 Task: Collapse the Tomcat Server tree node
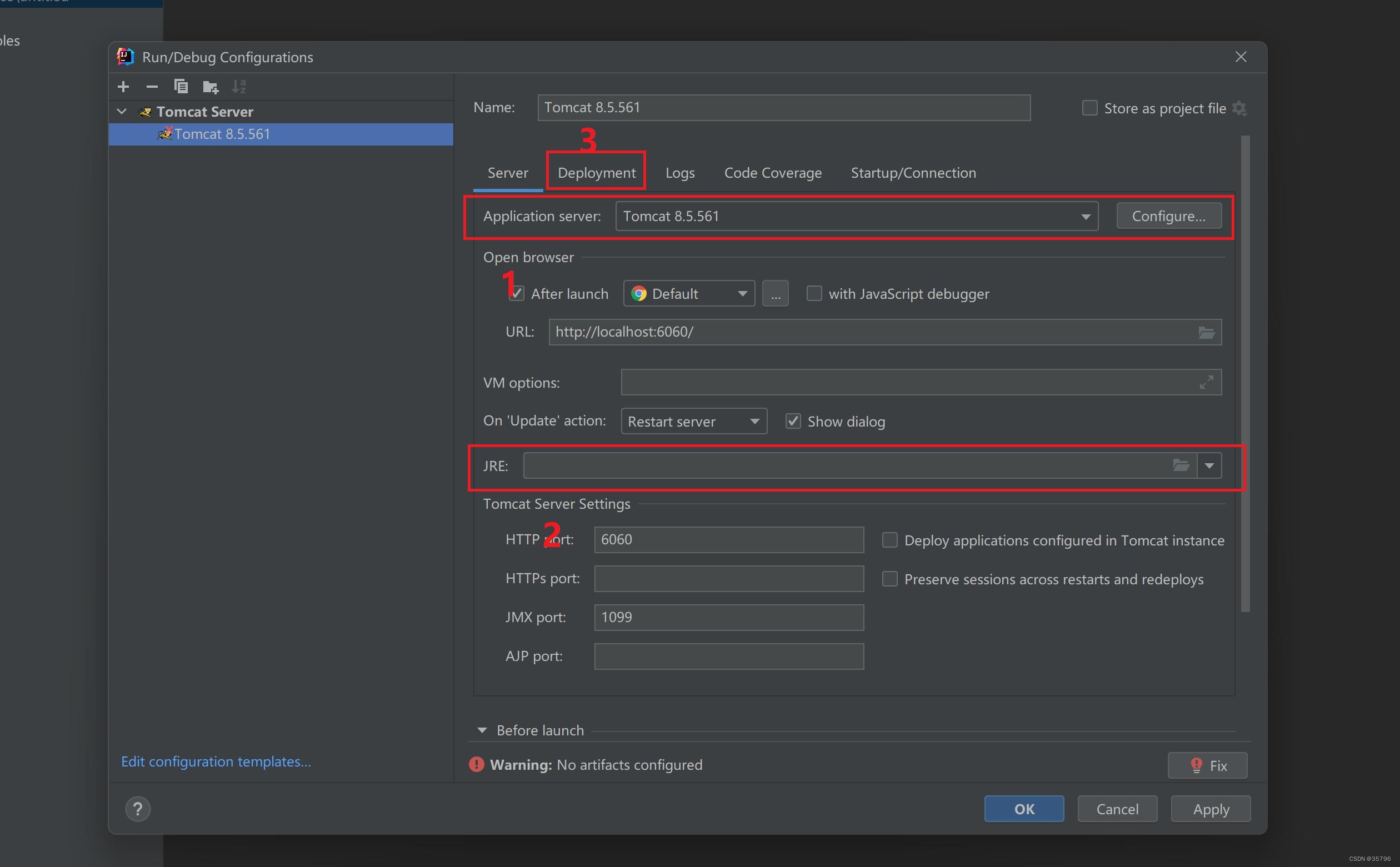122,111
